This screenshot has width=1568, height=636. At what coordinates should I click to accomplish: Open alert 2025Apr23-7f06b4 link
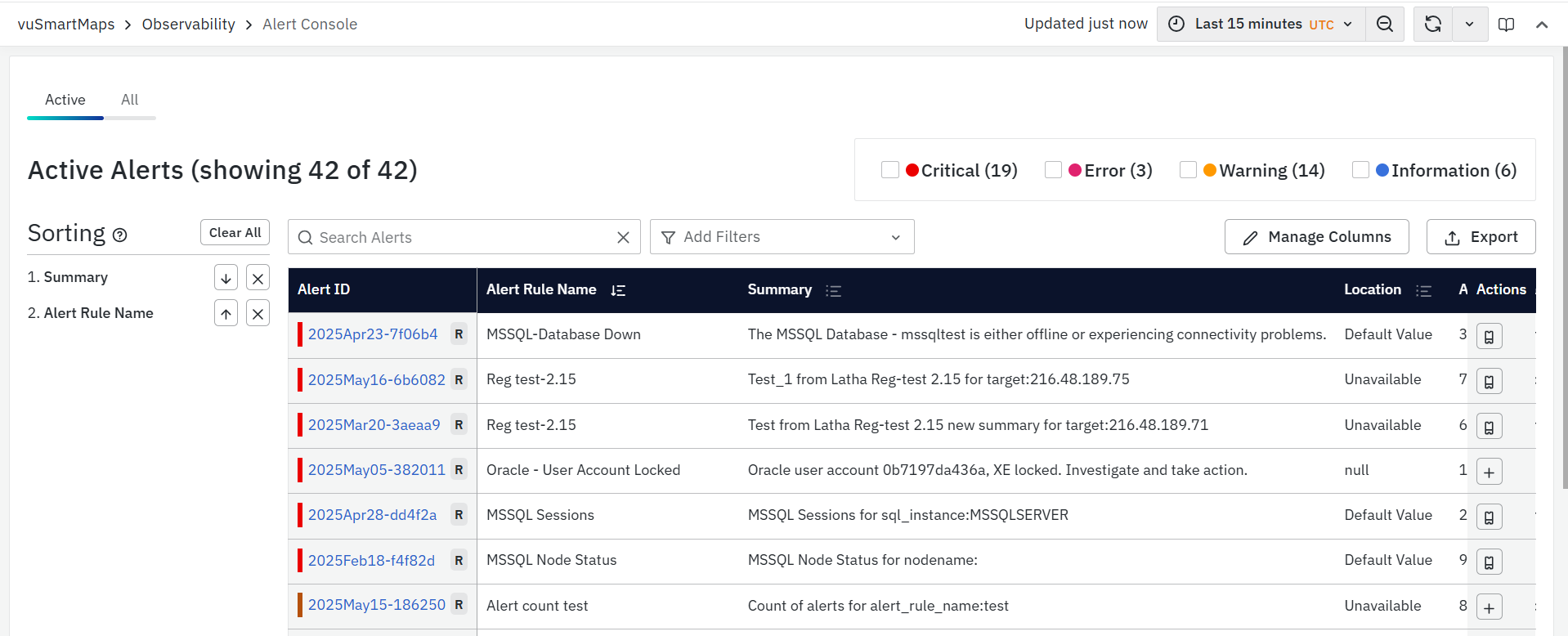click(373, 334)
